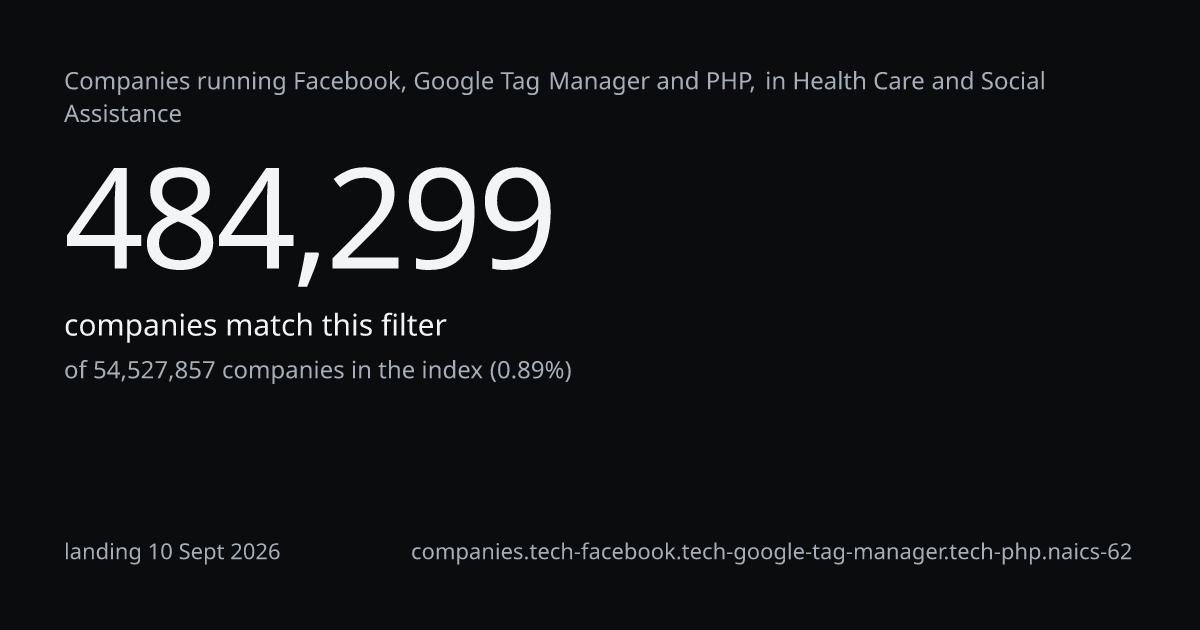Select the 10 Sept 2026 date
The width and height of the screenshot is (1200, 630).
[x=214, y=552]
